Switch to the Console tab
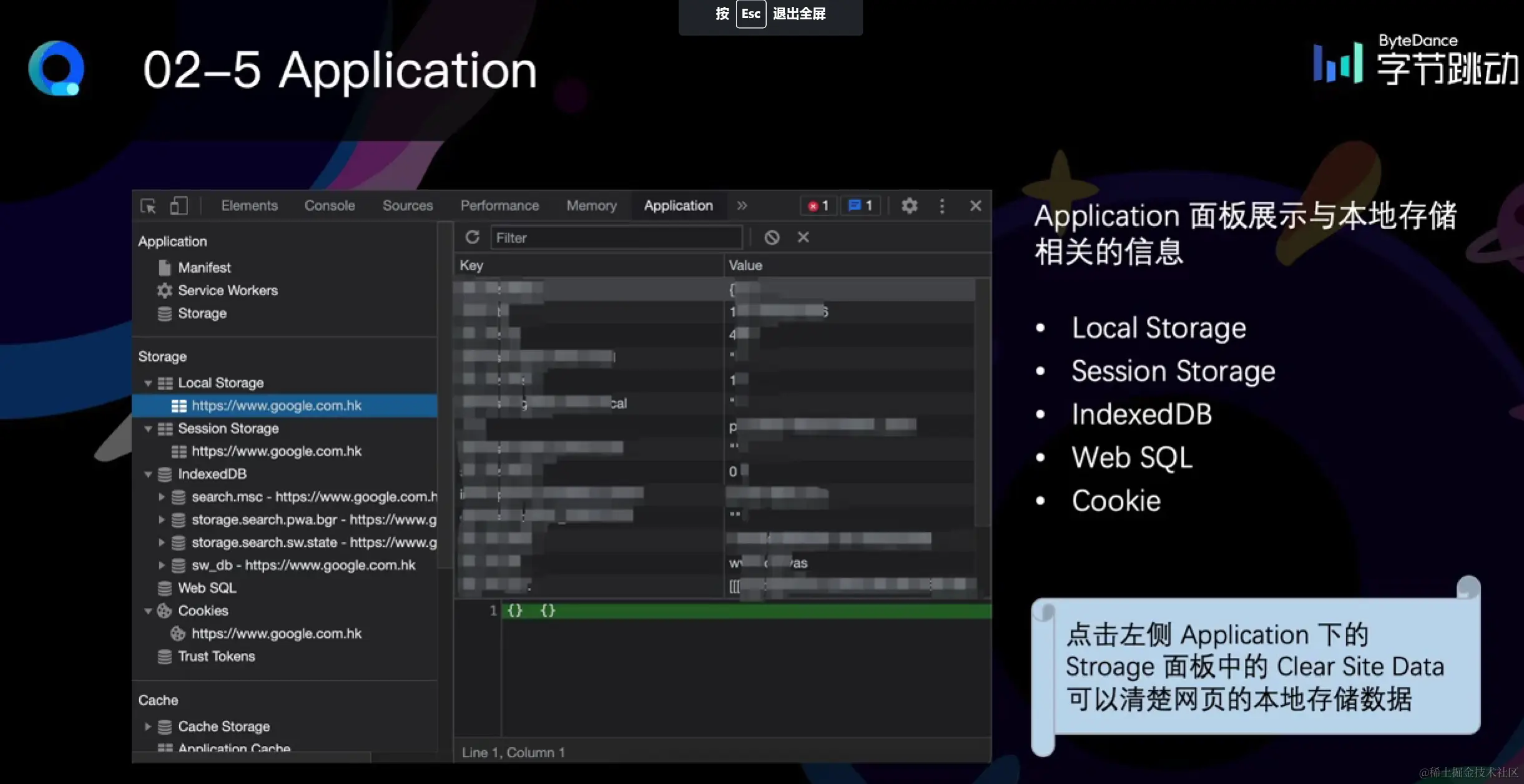 329,206
